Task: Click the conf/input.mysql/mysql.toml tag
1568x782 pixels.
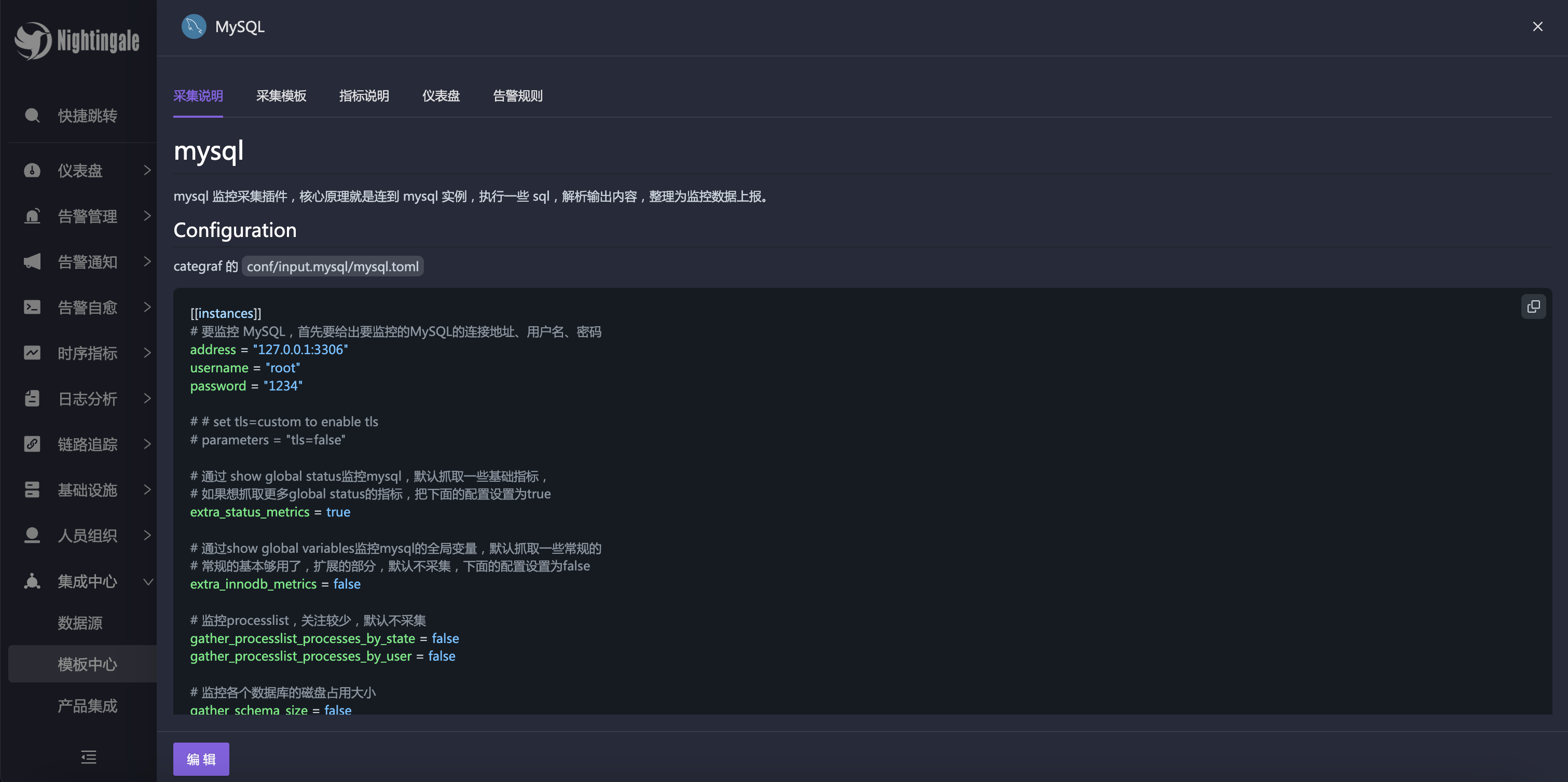Action: pyautogui.click(x=333, y=266)
